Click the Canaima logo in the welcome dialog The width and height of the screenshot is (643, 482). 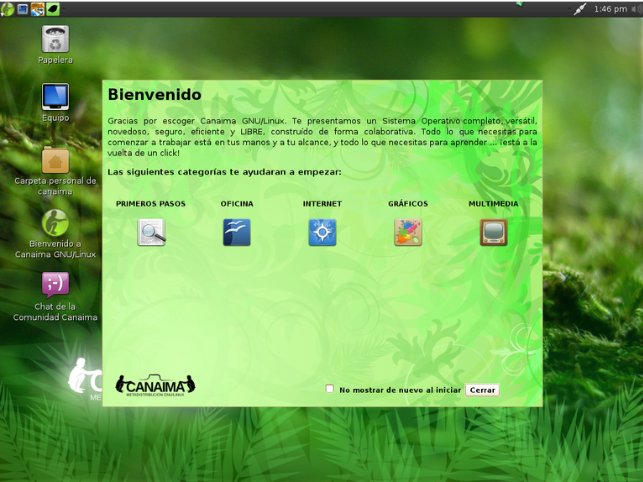155,385
